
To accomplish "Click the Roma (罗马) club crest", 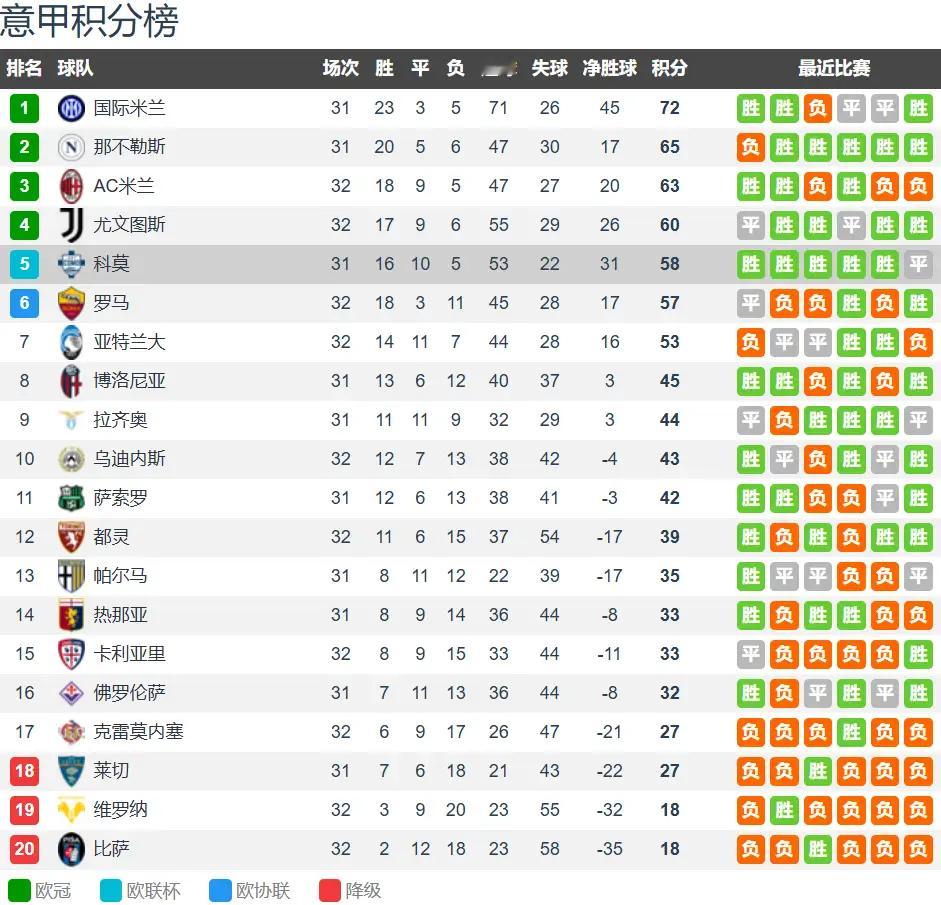I will click(72, 303).
